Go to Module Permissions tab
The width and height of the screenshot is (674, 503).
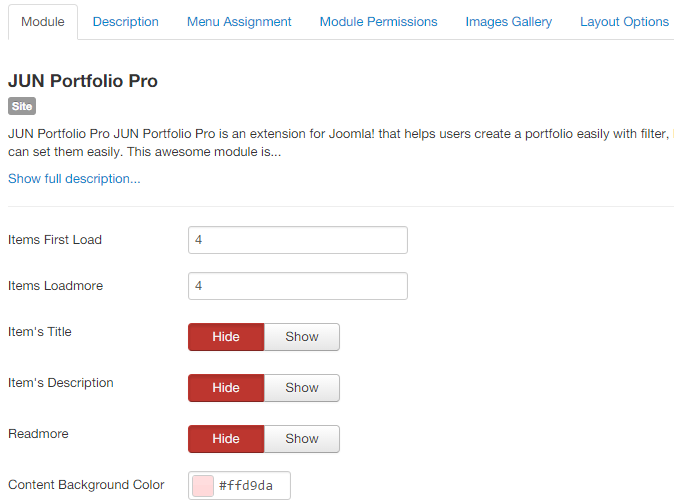[378, 22]
